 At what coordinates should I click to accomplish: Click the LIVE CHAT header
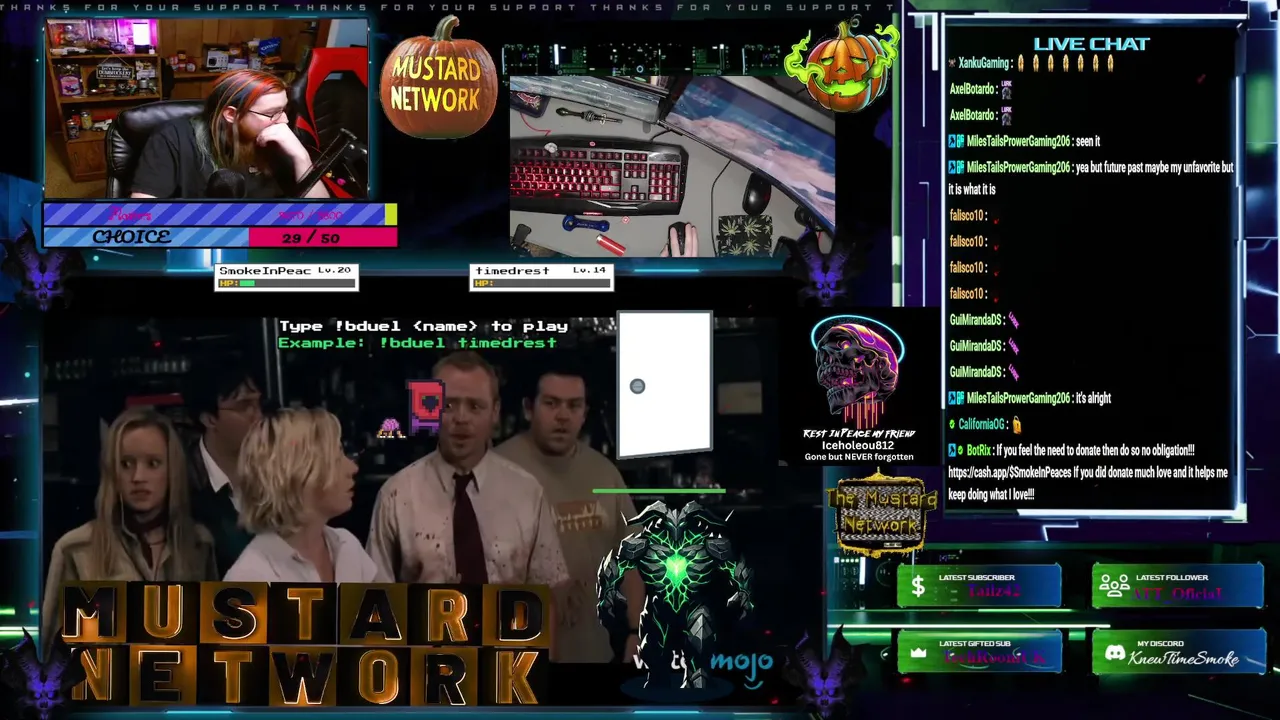tap(1091, 44)
